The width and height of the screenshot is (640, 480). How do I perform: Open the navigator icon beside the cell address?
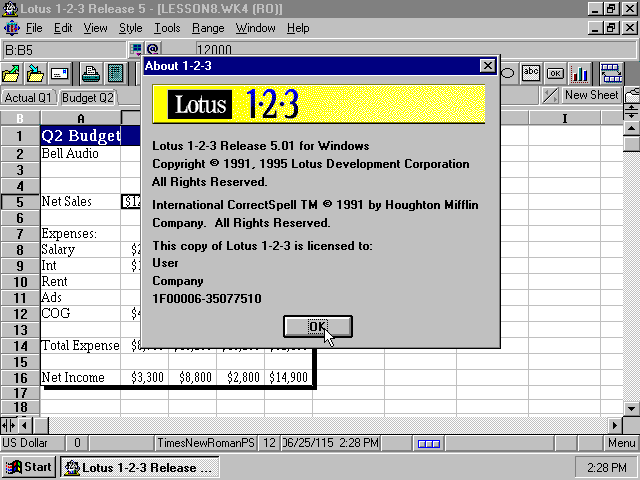coord(136,50)
